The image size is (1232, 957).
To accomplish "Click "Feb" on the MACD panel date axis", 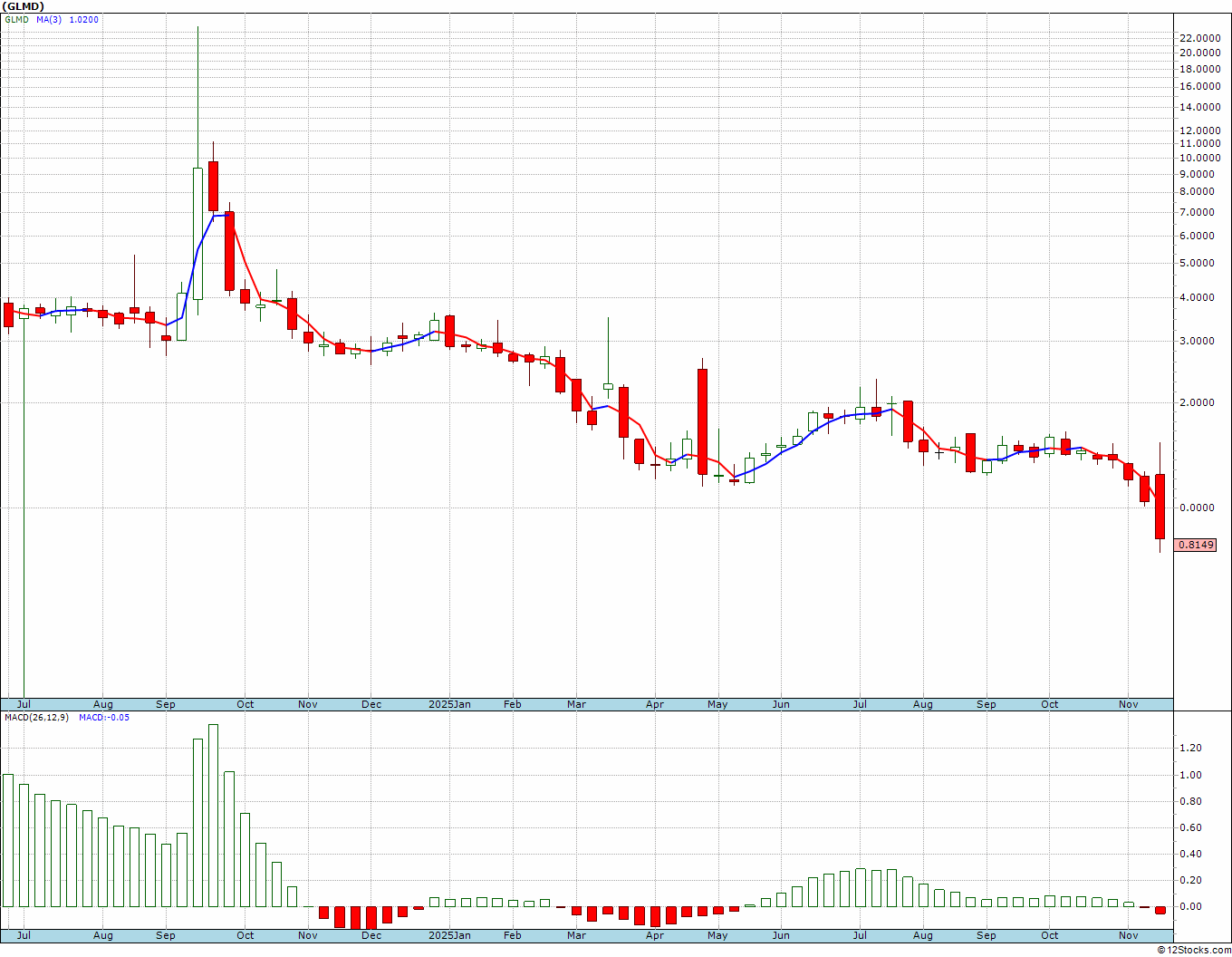I will pos(513,935).
